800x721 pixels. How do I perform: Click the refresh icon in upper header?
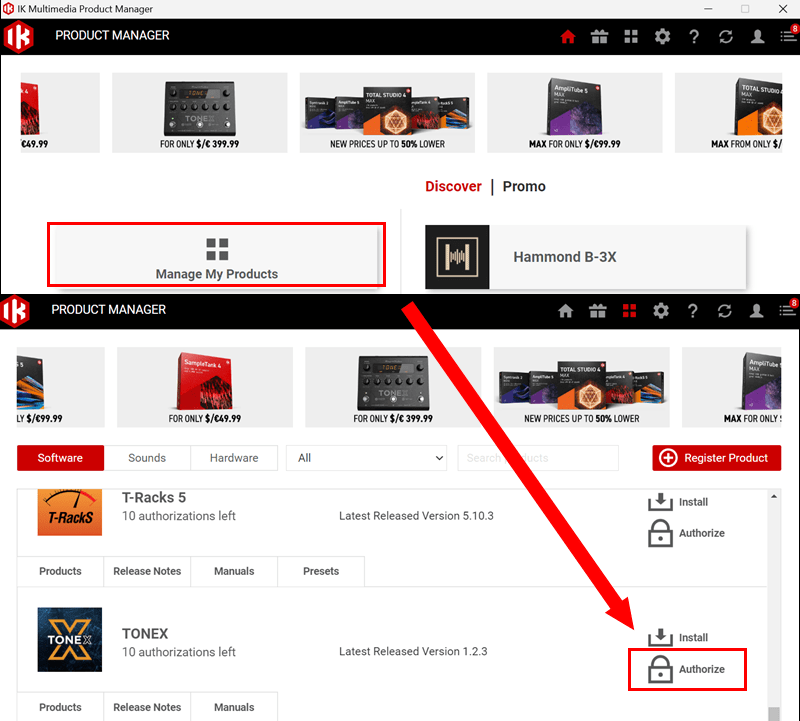[x=726, y=36]
